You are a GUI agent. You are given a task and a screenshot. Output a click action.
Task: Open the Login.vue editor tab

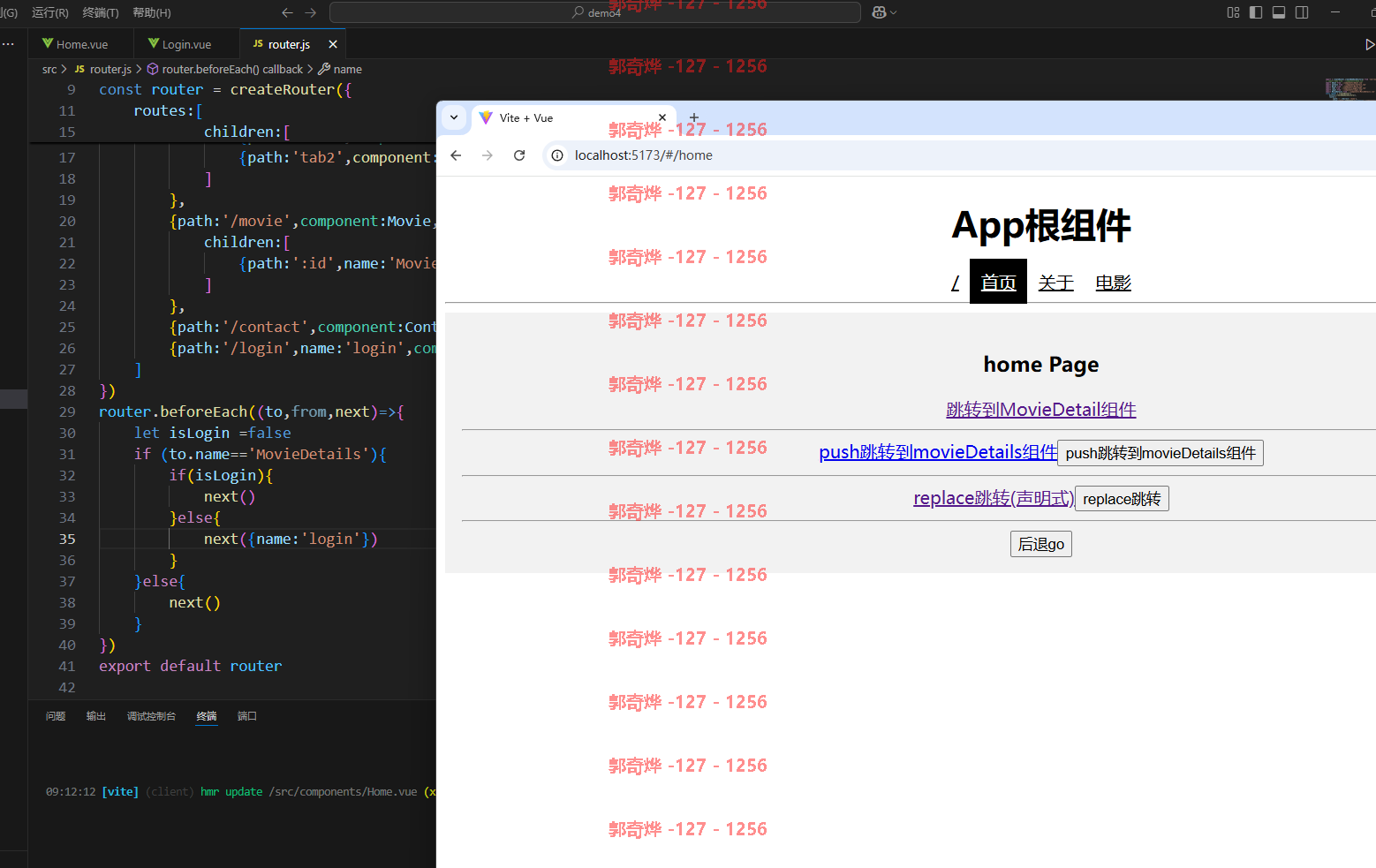click(x=185, y=44)
